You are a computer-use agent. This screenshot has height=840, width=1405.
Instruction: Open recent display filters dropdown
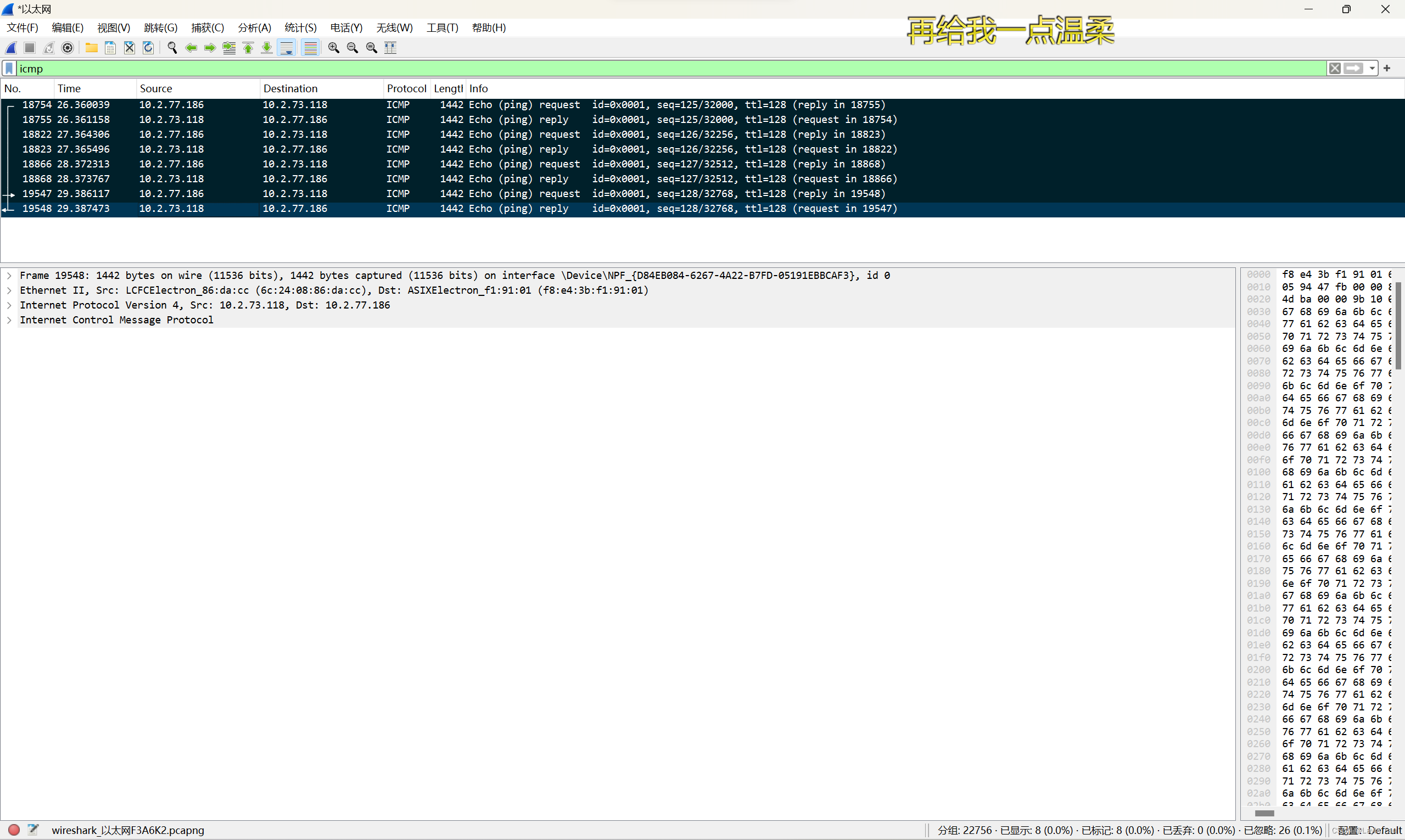point(1372,69)
